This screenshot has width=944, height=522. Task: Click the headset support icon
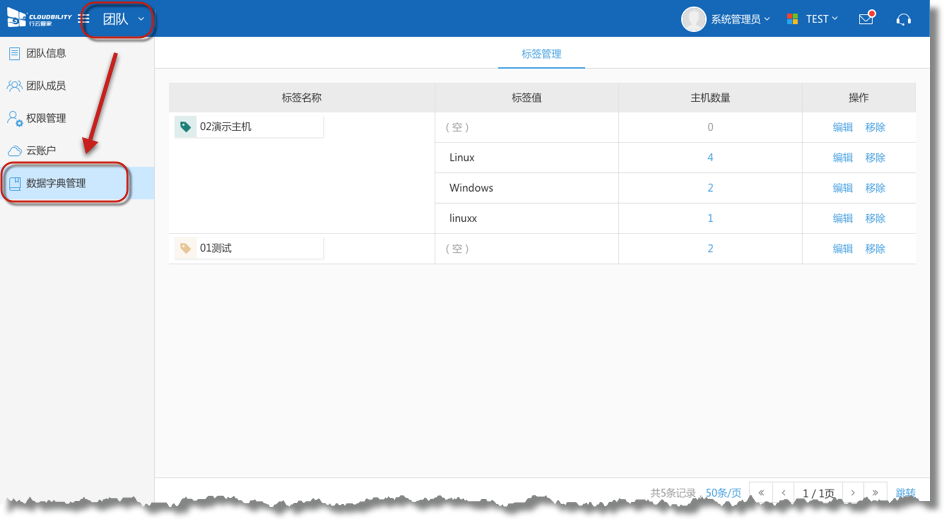pos(904,19)
